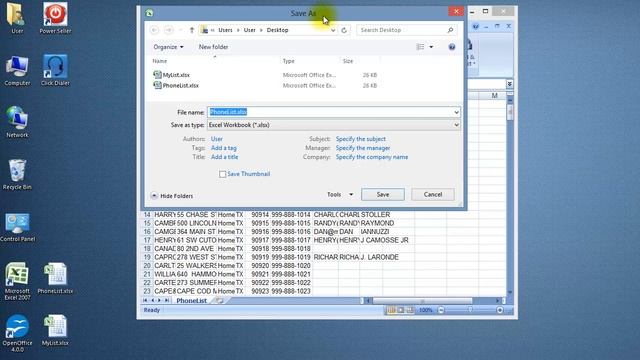Launch Power Seller from the desktop
The image size is (640, 360).
[x=55, y=18]
